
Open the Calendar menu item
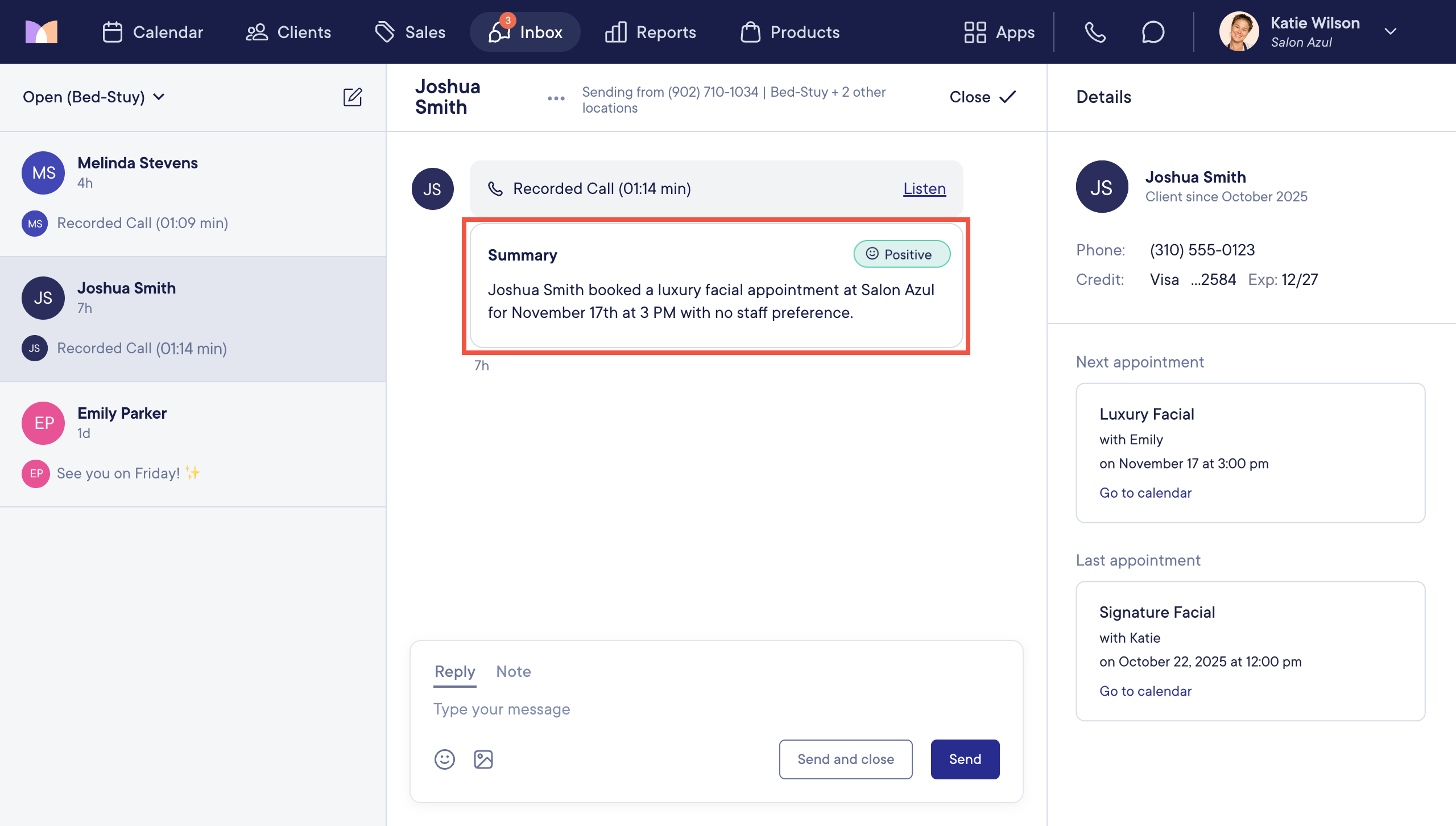152,32
